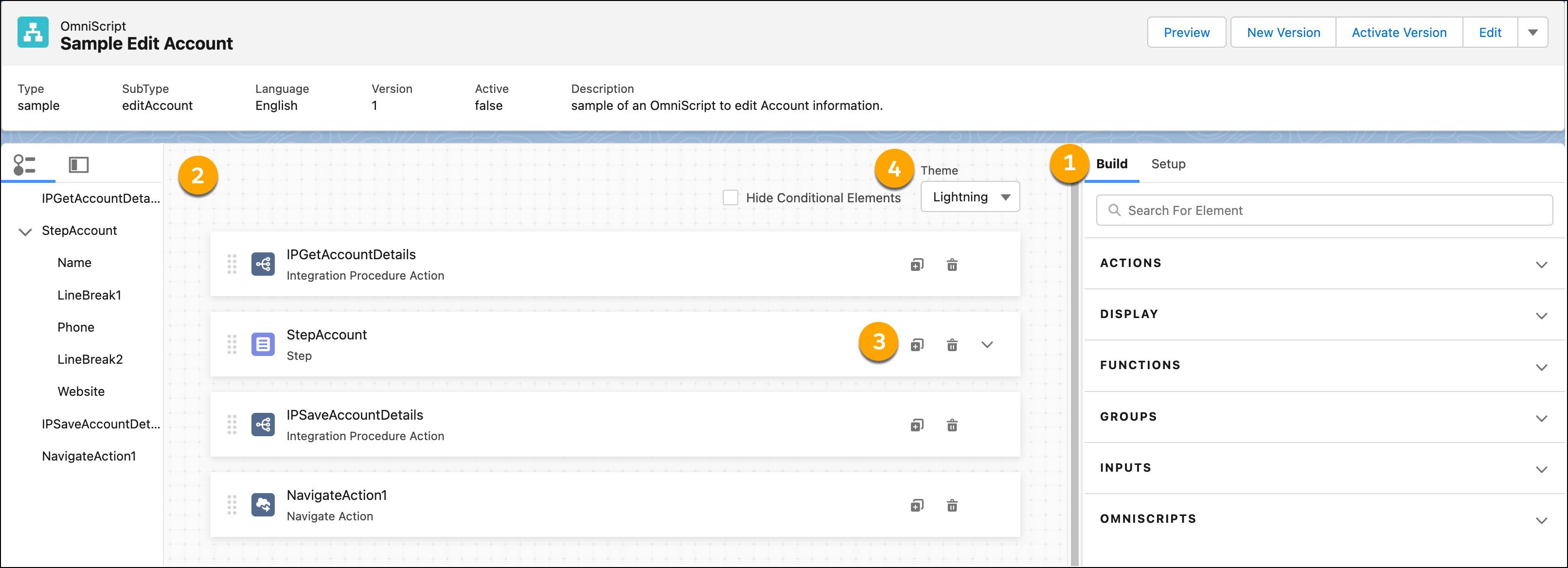Clone the IPSaveAccountDetails element
The width and height of the screenshot is (1568, 568).
point(917,425)
